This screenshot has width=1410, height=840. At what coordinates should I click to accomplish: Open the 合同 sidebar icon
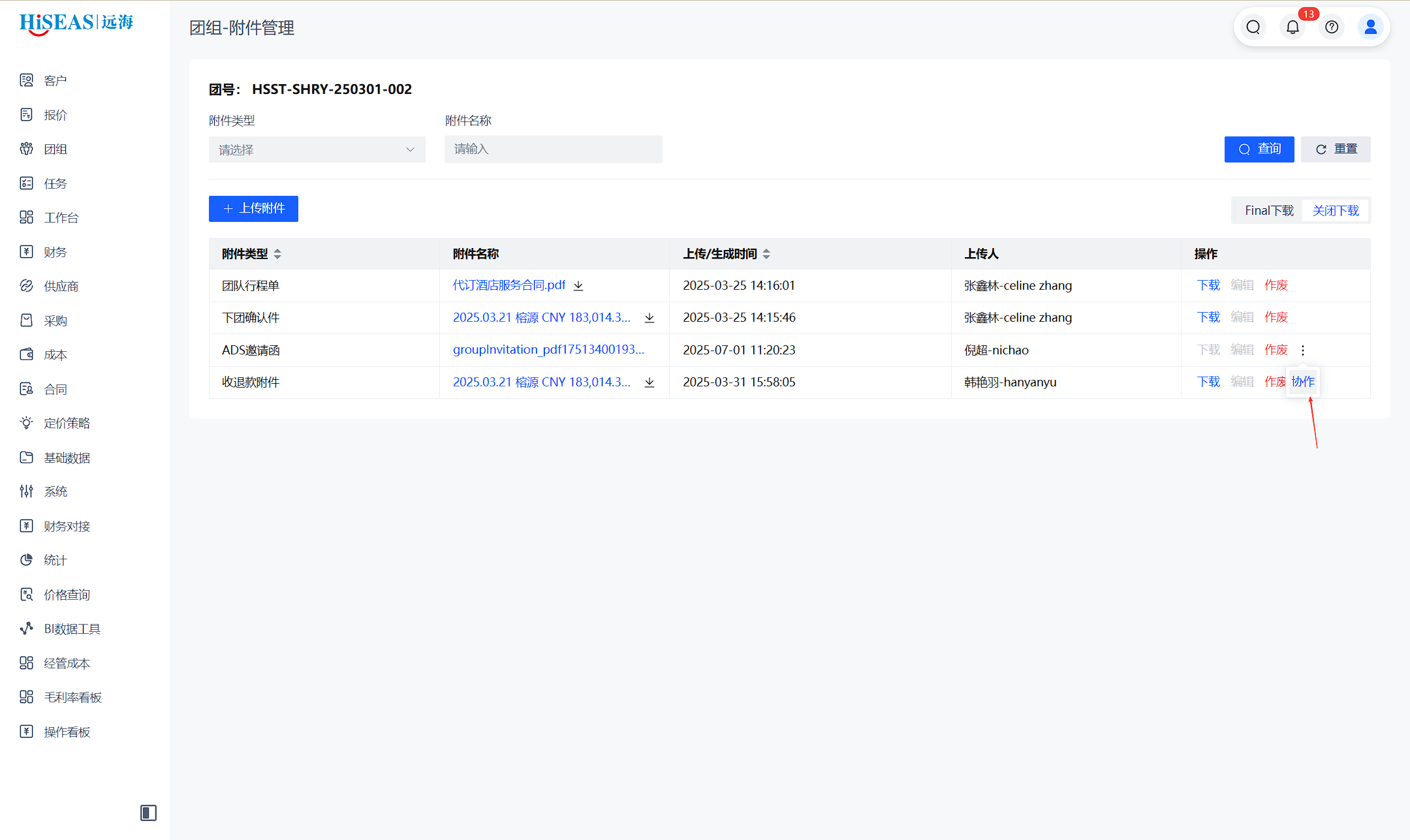tap(26, 389)
